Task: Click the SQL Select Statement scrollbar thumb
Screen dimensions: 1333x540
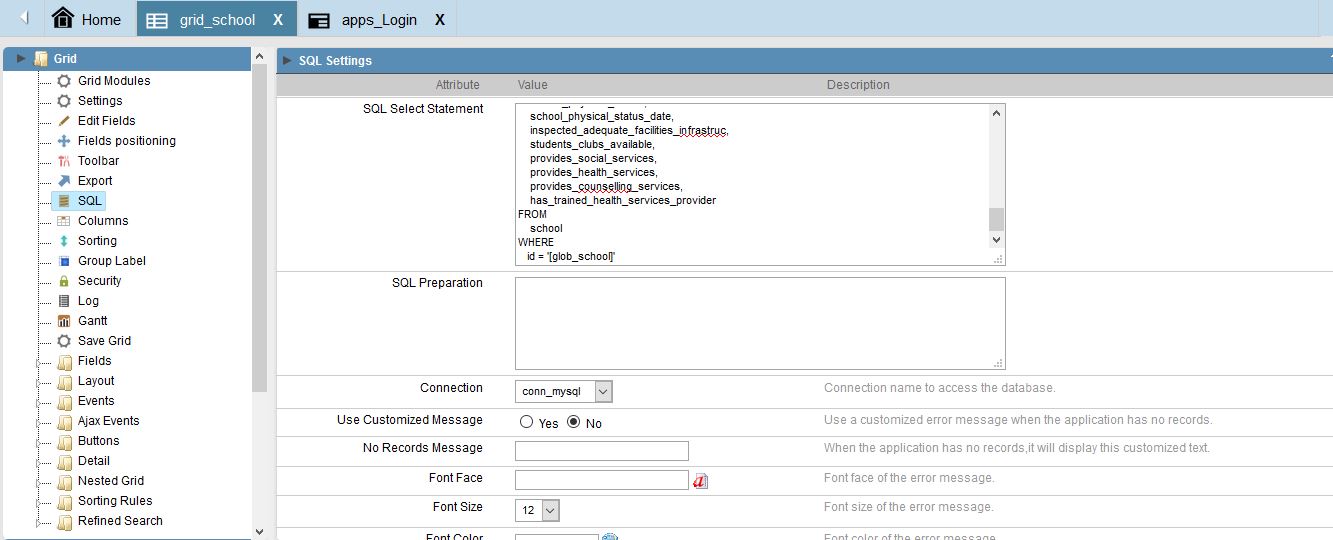Action: pyautogui.click(x=996, y=219)
